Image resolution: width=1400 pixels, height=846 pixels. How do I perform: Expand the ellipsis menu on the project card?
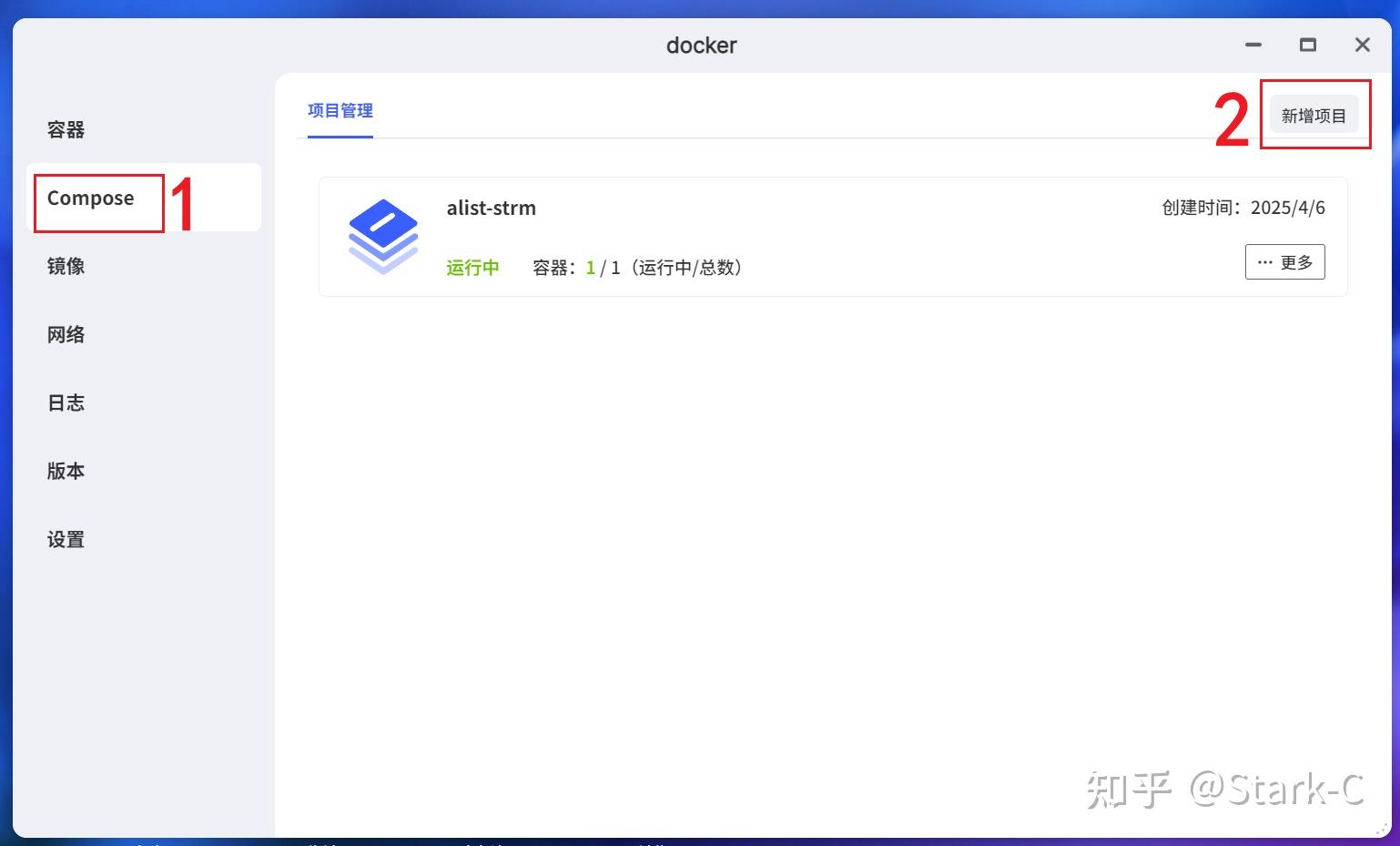pyautogui.click(x=1284, y=261)
